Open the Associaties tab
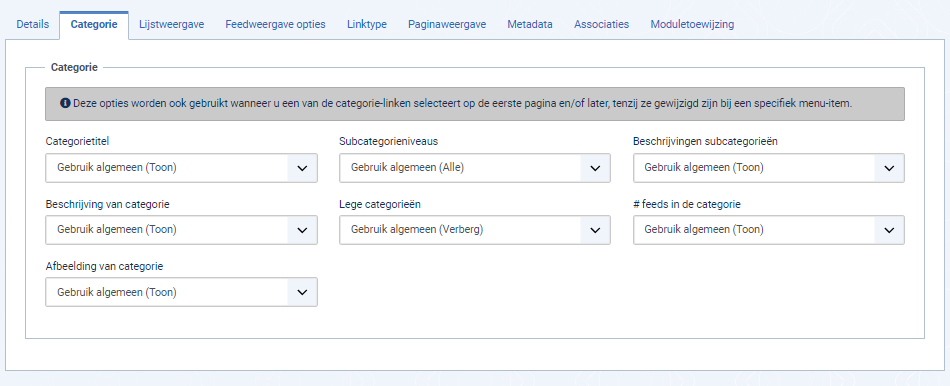Viewport: 950px width, 386px height. [x=602, y=24]
